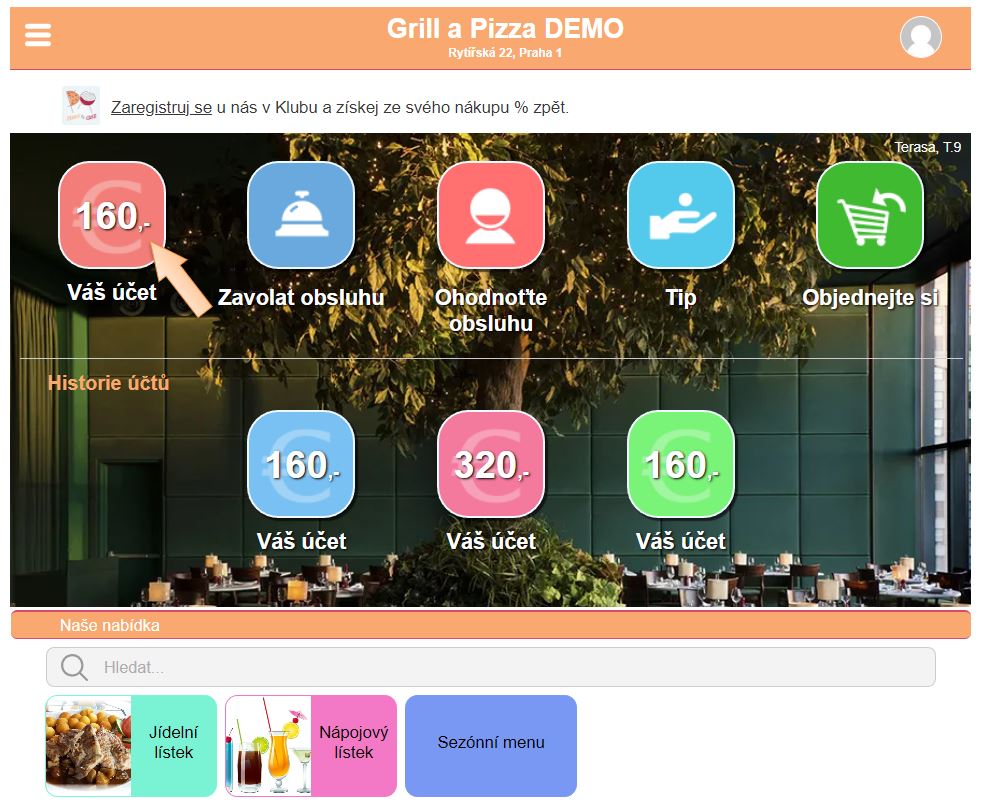Click the Zaregistruj se link
The height and width of the screenshot is (810, 984).
(x=161, y=107)
